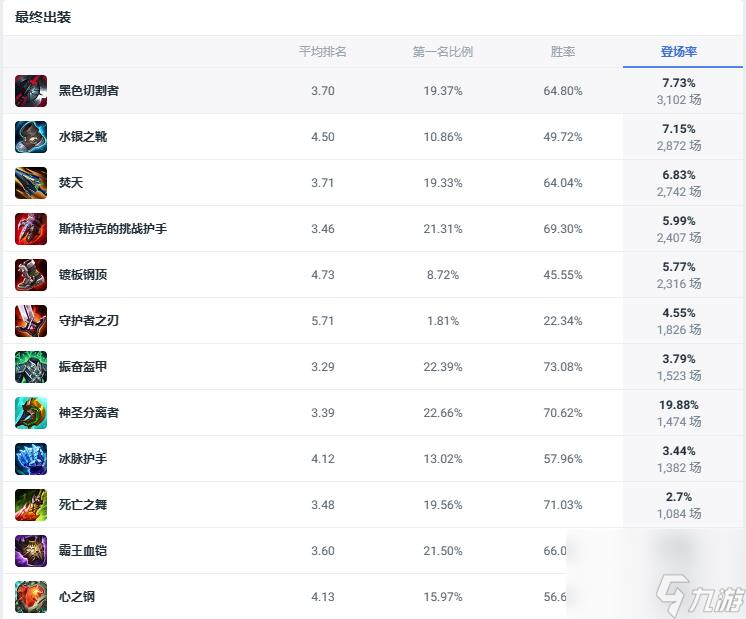Select the 死亡之舞 item name
Image resolution: width=746 pixels, height=619 pixels.
tap(83, 505)
